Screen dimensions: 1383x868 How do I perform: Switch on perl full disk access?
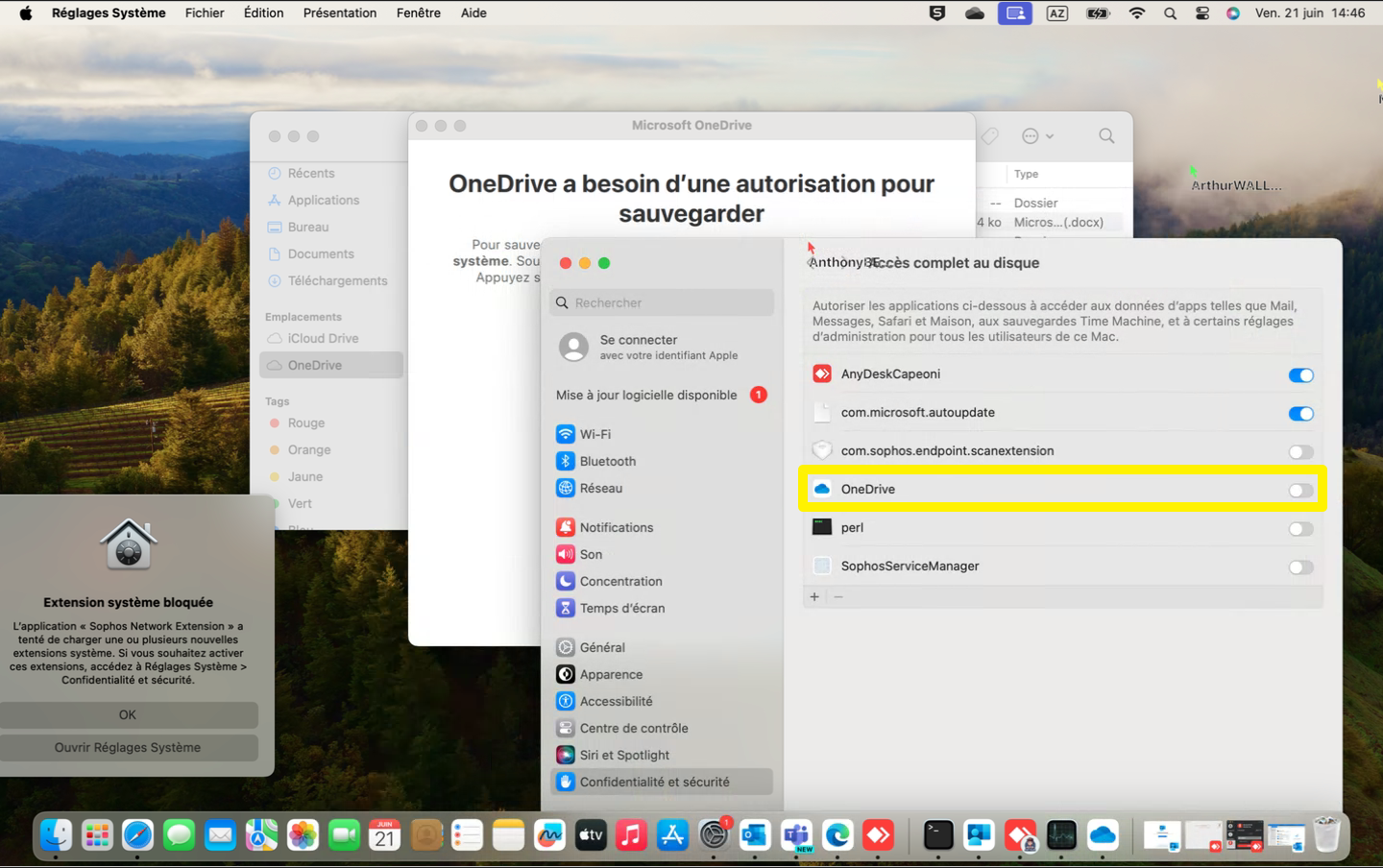pyautogui.click(x=1300, y=529)
